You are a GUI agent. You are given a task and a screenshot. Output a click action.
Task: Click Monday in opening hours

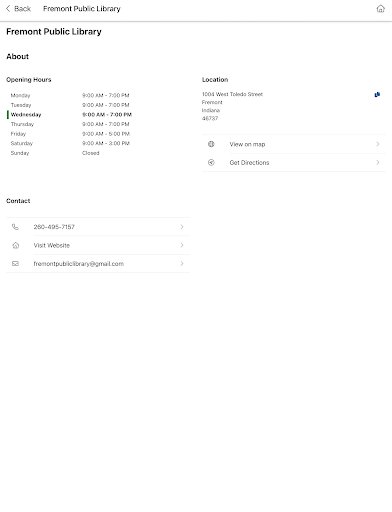click(x=20, y=95)
